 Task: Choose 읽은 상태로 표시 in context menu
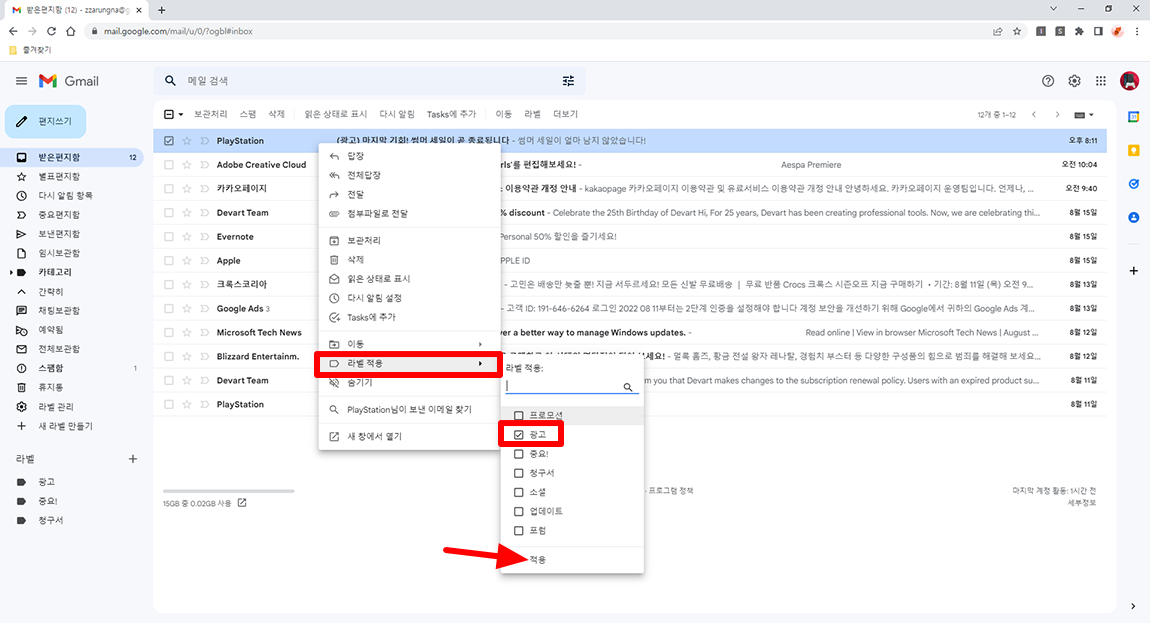(407, 279)
